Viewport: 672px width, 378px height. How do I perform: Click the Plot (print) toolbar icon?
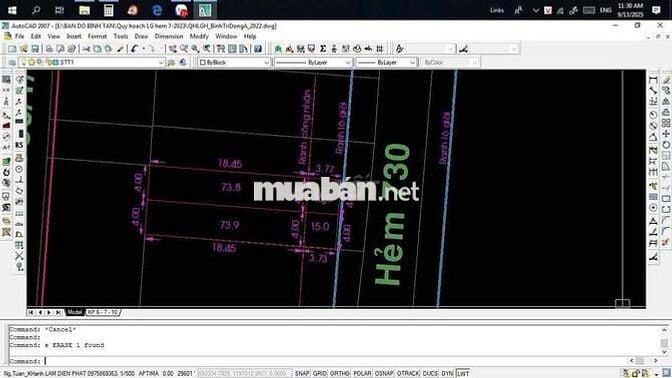click(49, 49)
